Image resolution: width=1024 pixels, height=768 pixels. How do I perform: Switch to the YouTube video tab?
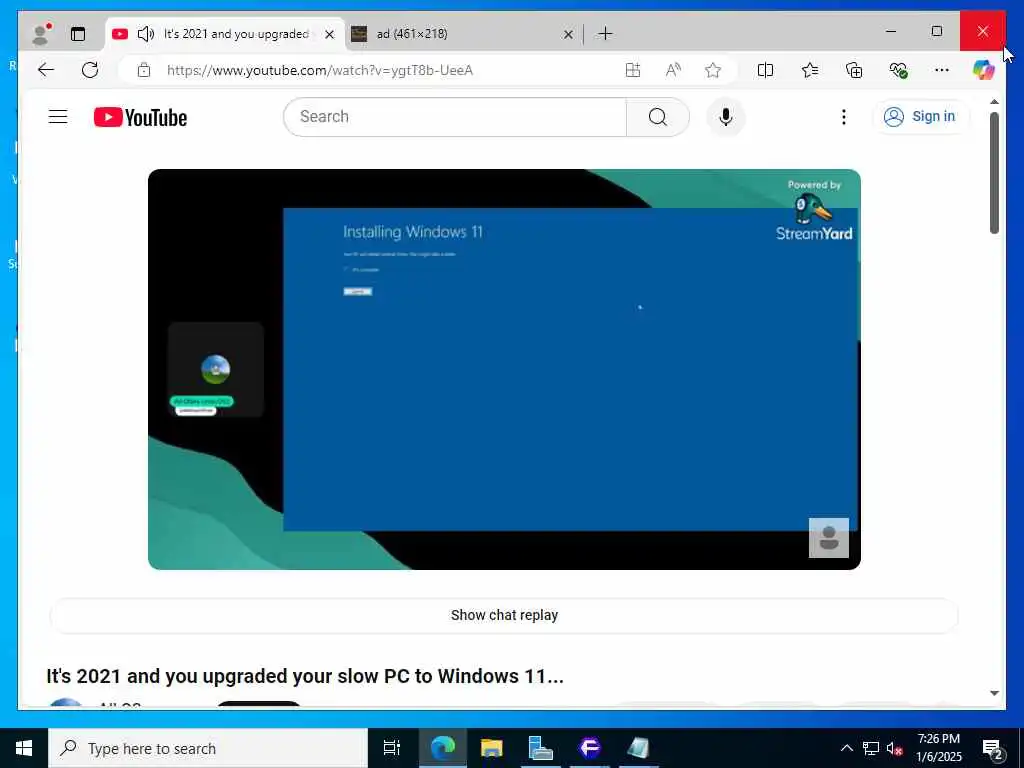coord(224,34)
